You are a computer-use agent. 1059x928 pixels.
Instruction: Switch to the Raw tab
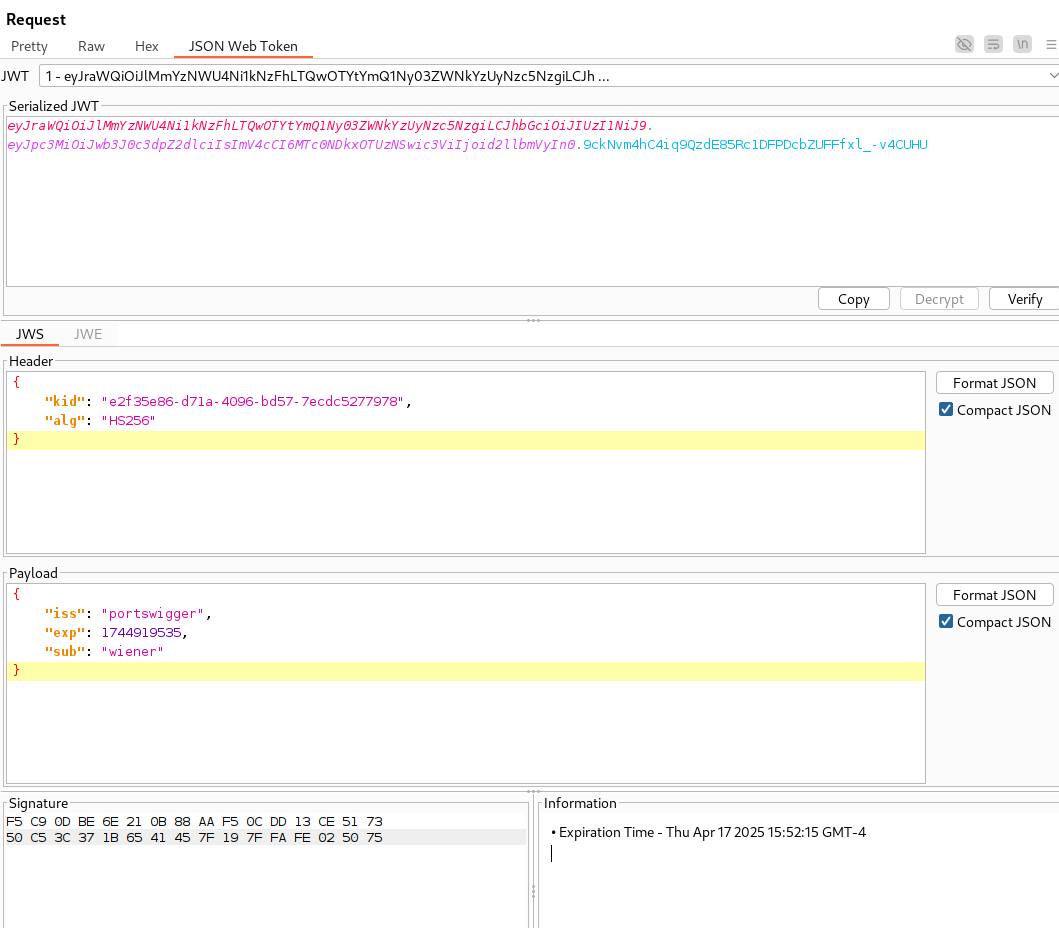91,46
